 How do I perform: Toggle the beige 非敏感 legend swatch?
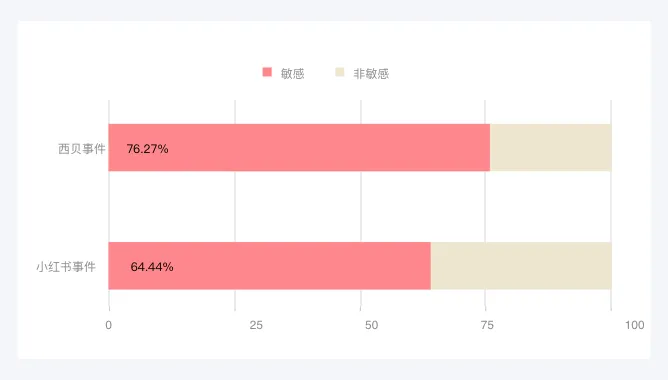(x=340, y=72)
